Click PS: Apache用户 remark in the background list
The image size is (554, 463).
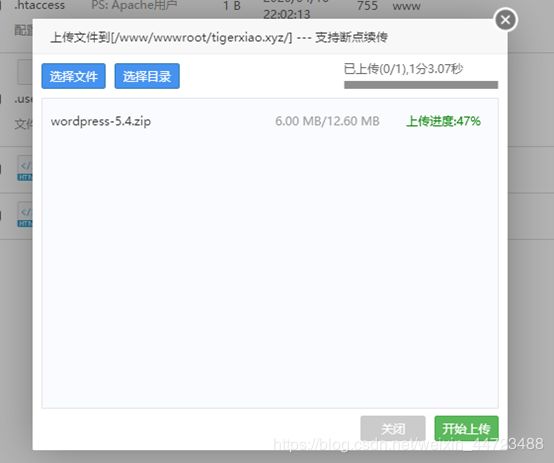(x=134, y=5)
